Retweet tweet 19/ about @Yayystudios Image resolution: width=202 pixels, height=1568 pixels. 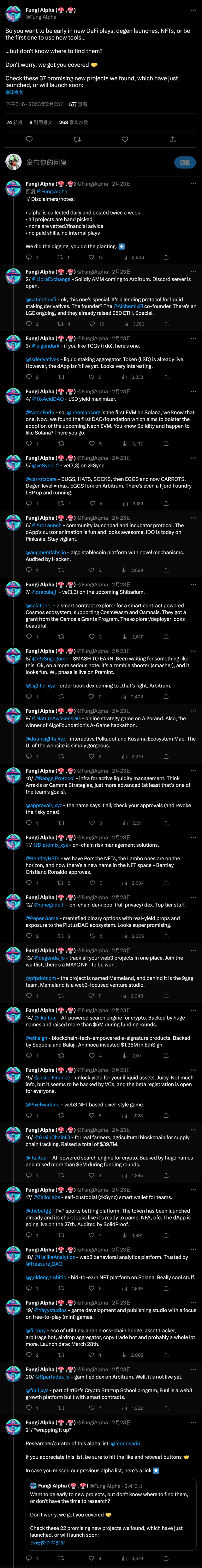coord(60,1355)
